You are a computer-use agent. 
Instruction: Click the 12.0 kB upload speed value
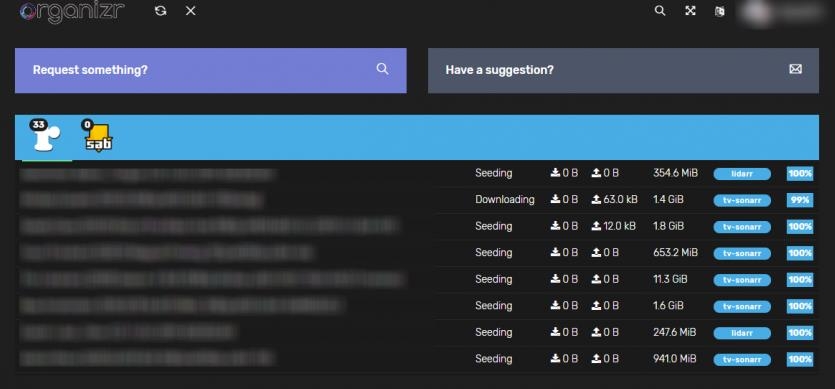pyautogui.click(x=620, y=226)
